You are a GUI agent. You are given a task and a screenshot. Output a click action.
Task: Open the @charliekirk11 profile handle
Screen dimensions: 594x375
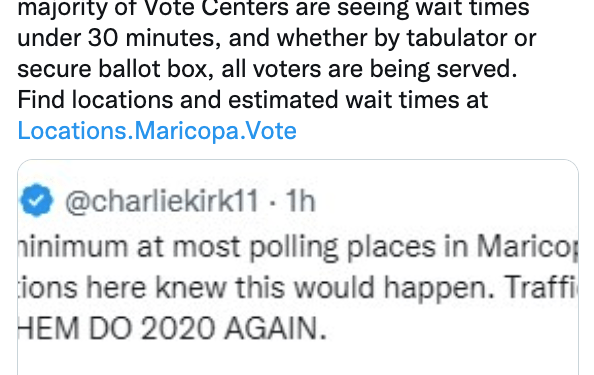pyautogui.click(x=162, y=202)
